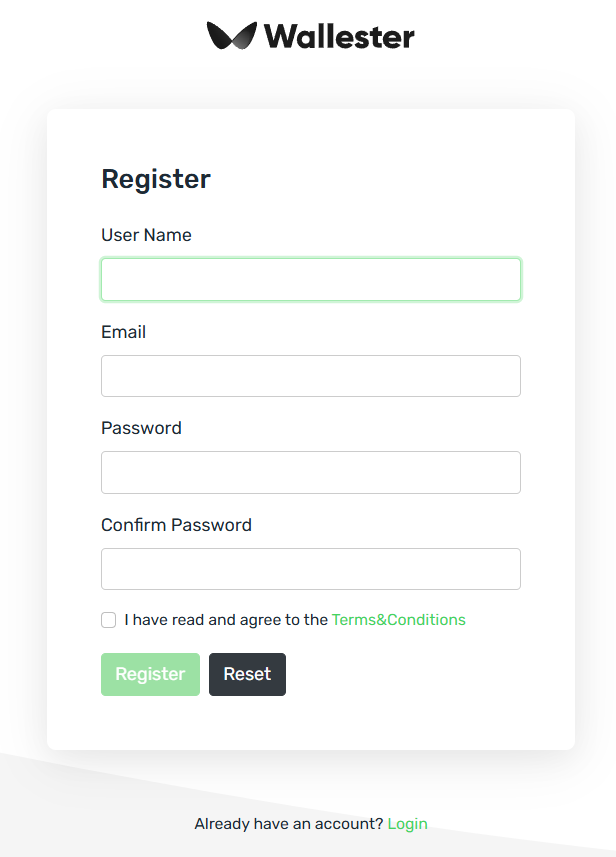This screenshot has width=616, height=857.
Task: Click the Register heading
Action: click(156, 179)
